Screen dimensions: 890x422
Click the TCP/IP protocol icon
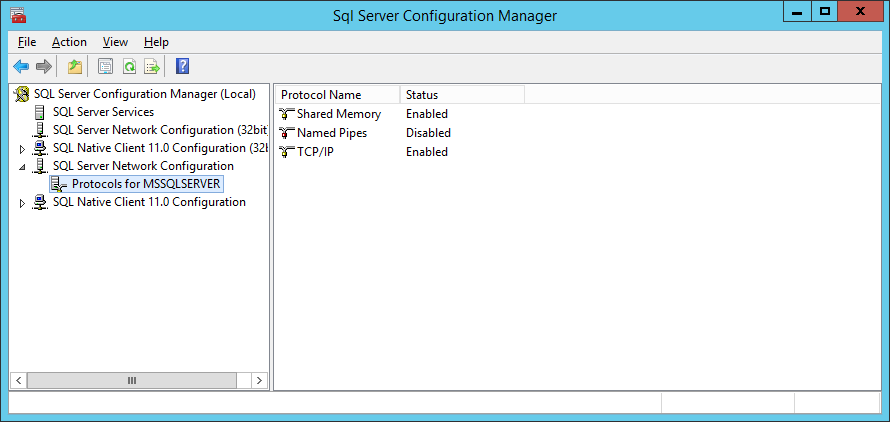(287, 152)
